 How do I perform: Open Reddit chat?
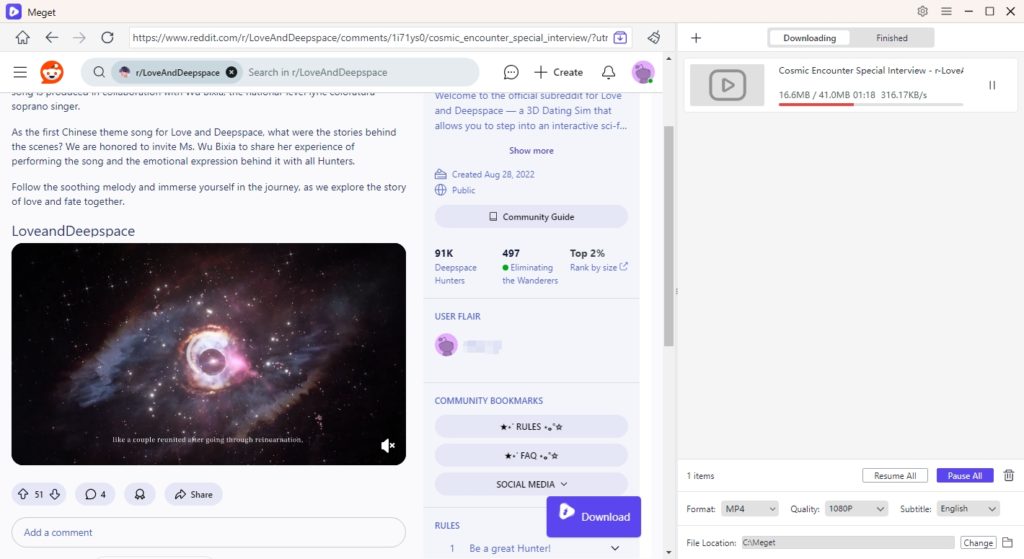tap(511, 72)
